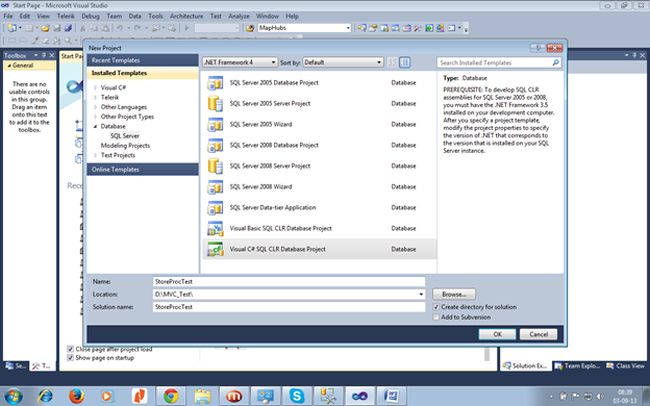
Task: Select Visual Basic SQL CLR Database Project icon
Action: [x=215, y=228]
